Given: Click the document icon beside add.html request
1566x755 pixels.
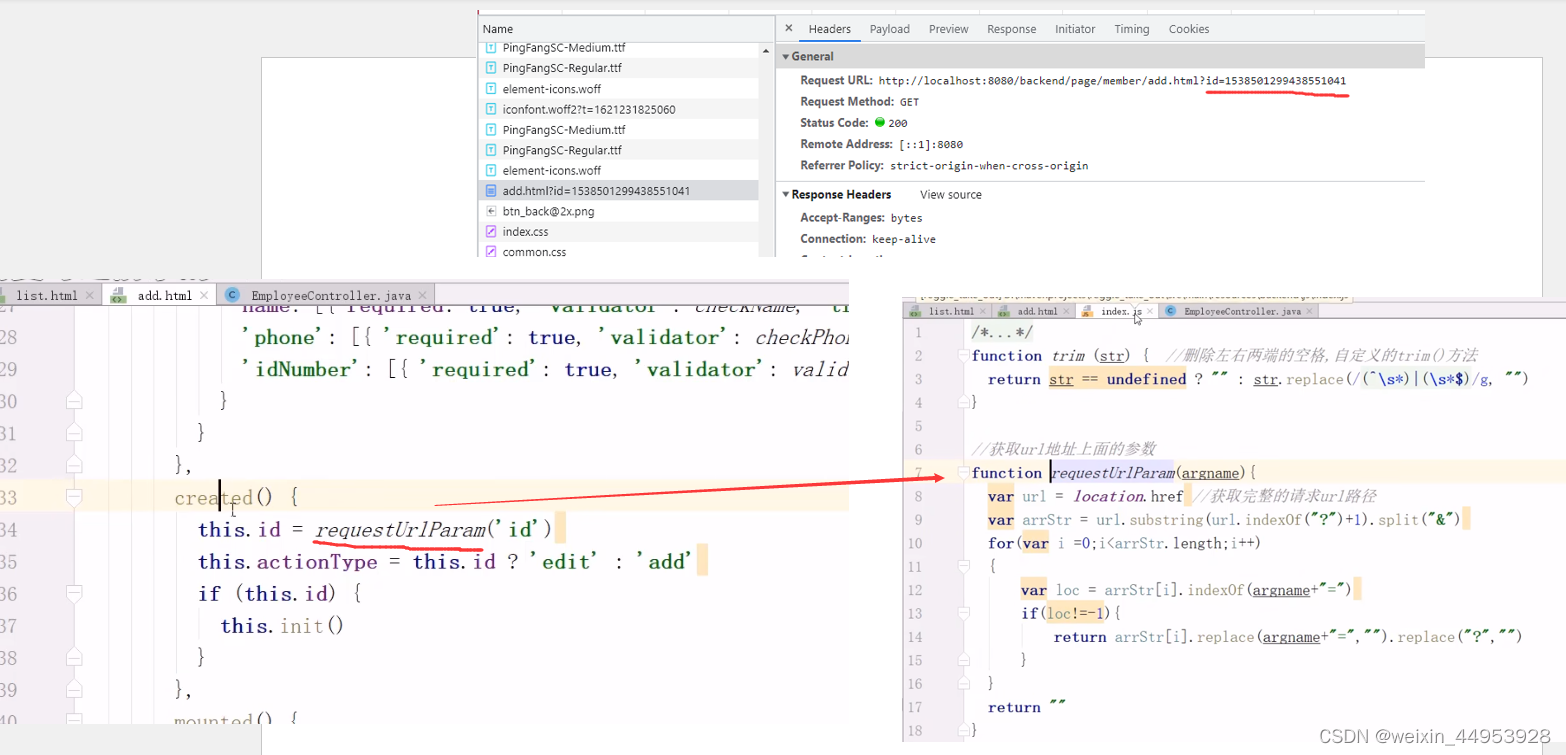Looking at the screenshot, I should pos(491,191).
